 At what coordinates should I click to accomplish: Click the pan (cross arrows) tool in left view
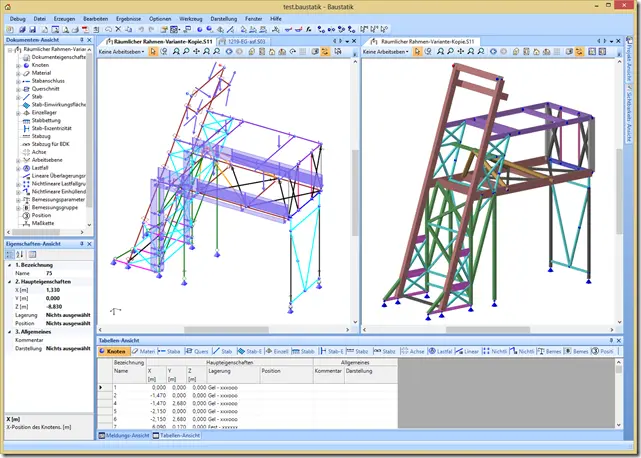[197, 52]
